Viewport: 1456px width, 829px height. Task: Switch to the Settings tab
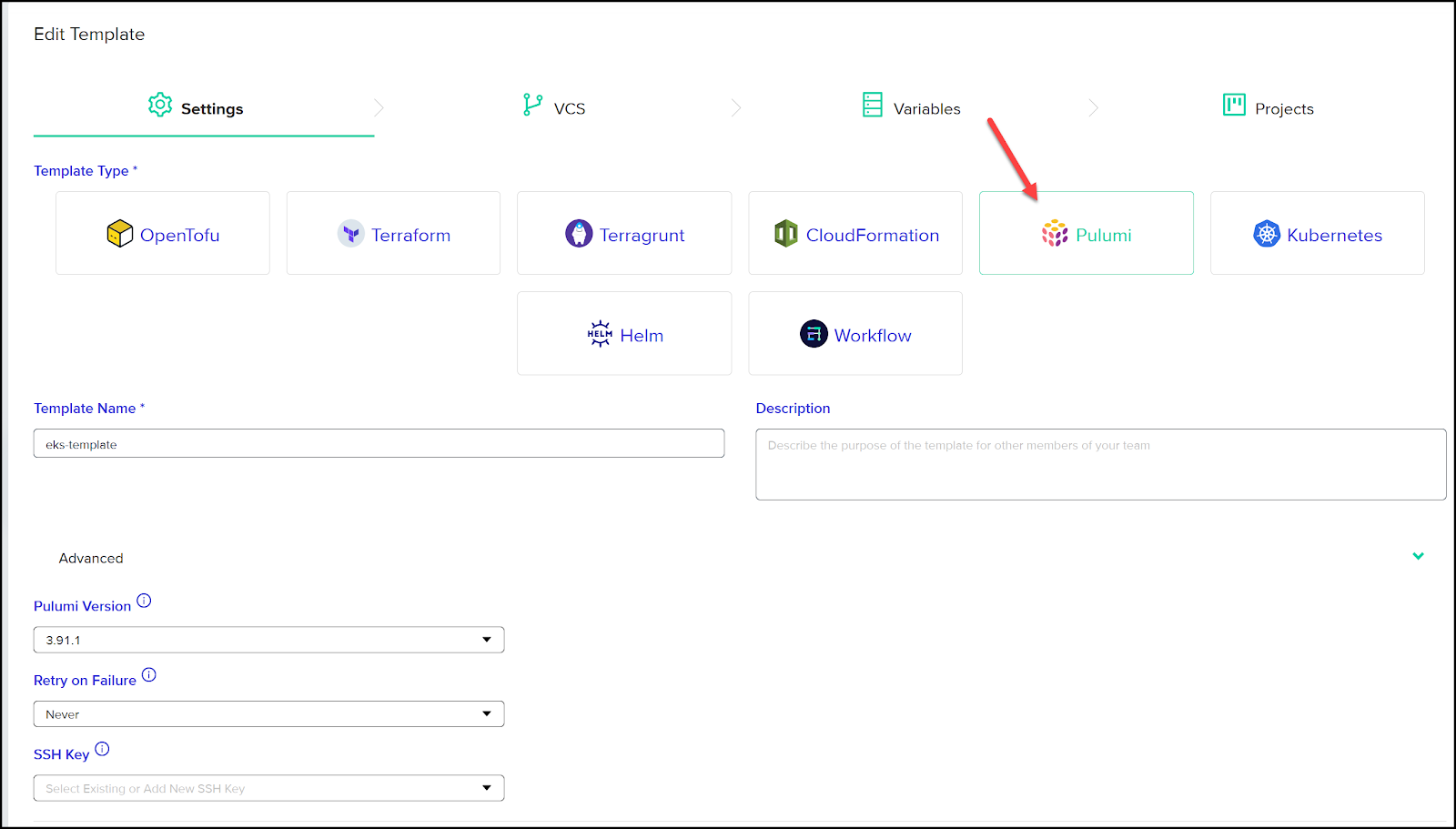(x=204, y=108)
